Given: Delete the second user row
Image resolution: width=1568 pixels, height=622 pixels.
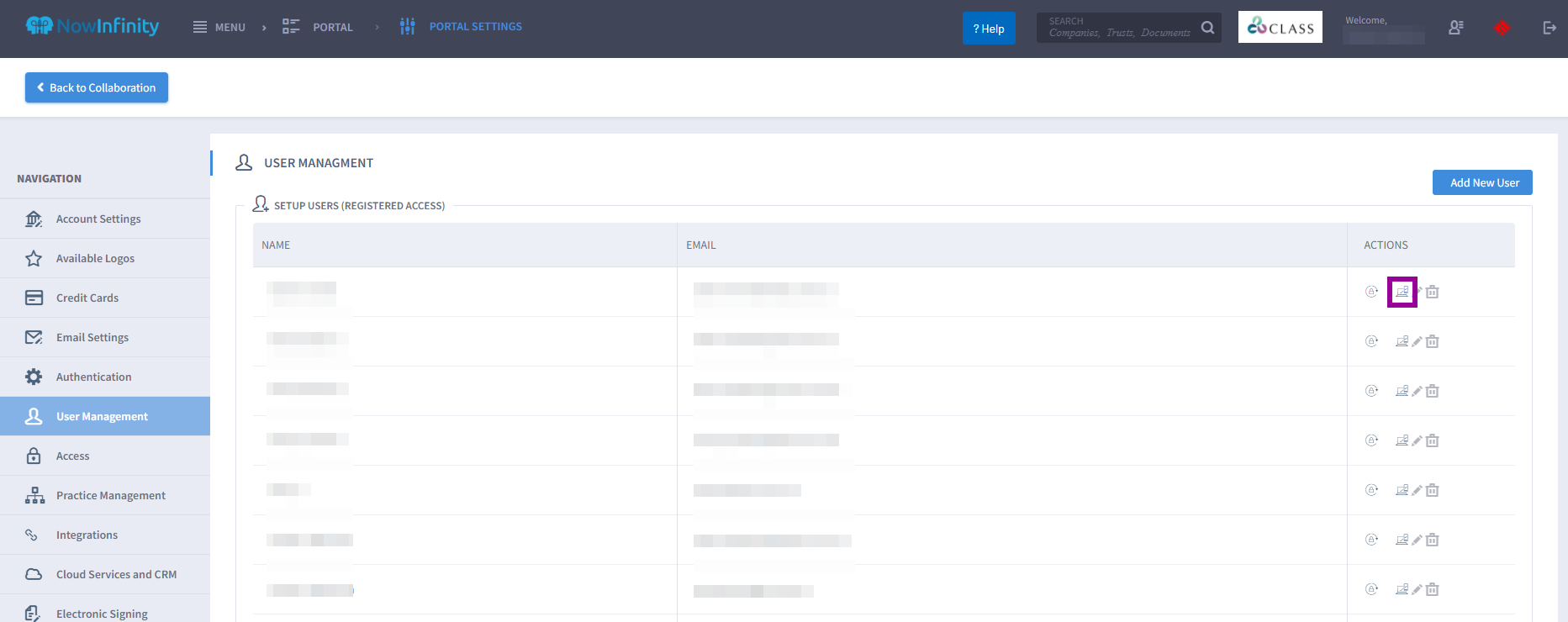Looking at the screenshot, I should [x=1433, y=341].
